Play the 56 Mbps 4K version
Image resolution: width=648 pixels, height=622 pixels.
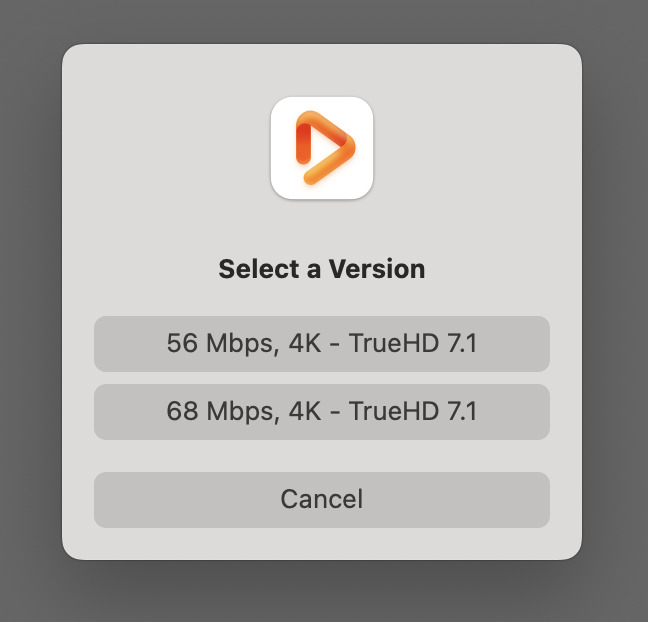[322, 344]
